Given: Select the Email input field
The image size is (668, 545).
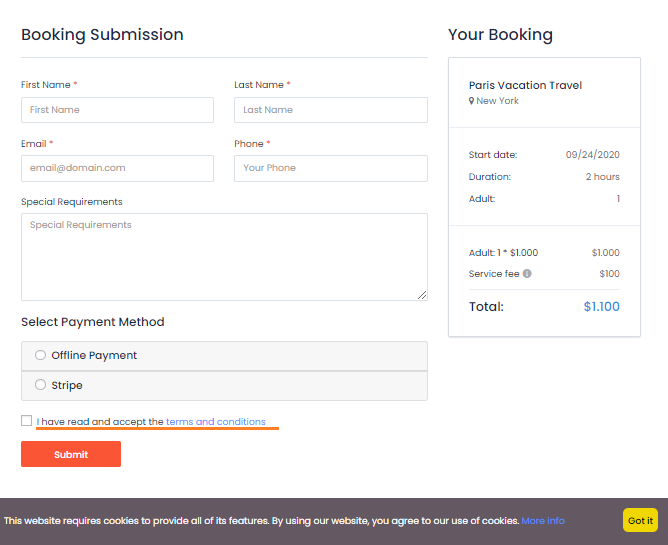Looking at the screenshot, I should (x=117, y=168).
